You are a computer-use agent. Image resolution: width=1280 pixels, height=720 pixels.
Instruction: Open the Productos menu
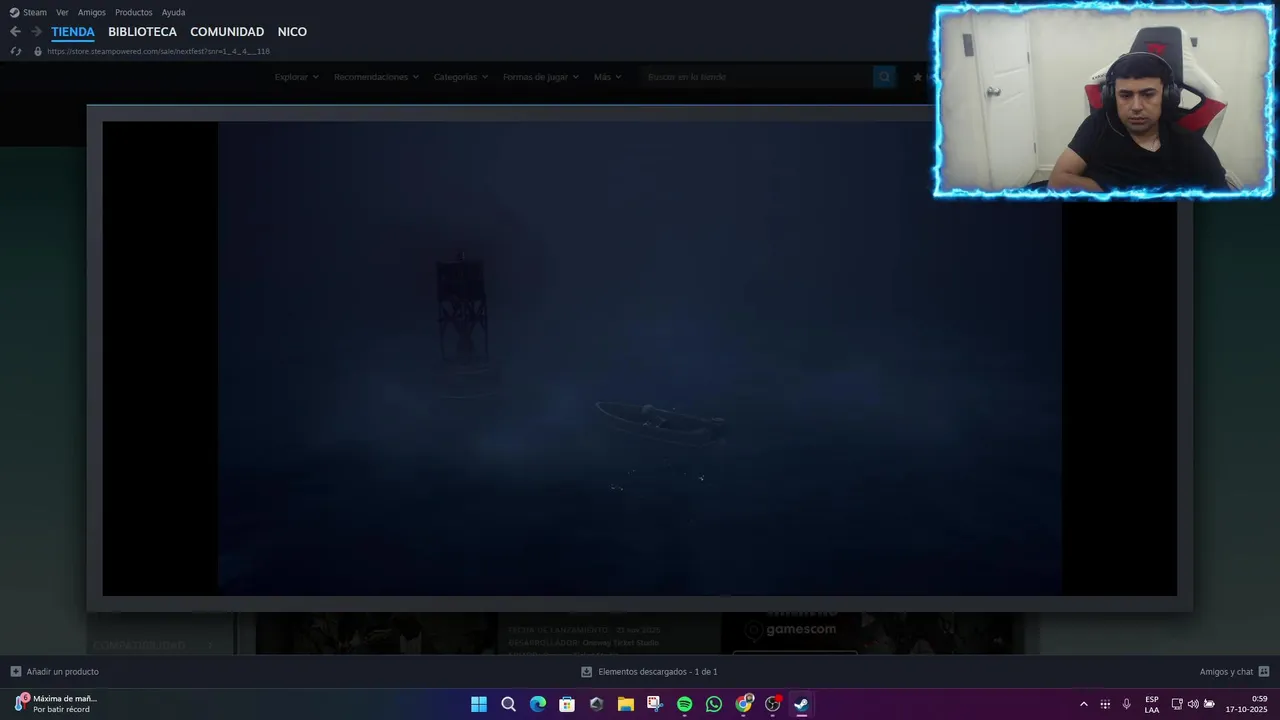click(x=134, y=12)
